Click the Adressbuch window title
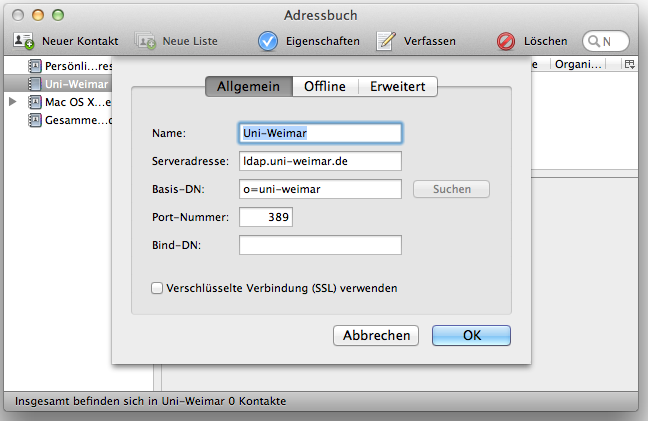This screenshot has width=648, height=421. click(x=321, y=15)
